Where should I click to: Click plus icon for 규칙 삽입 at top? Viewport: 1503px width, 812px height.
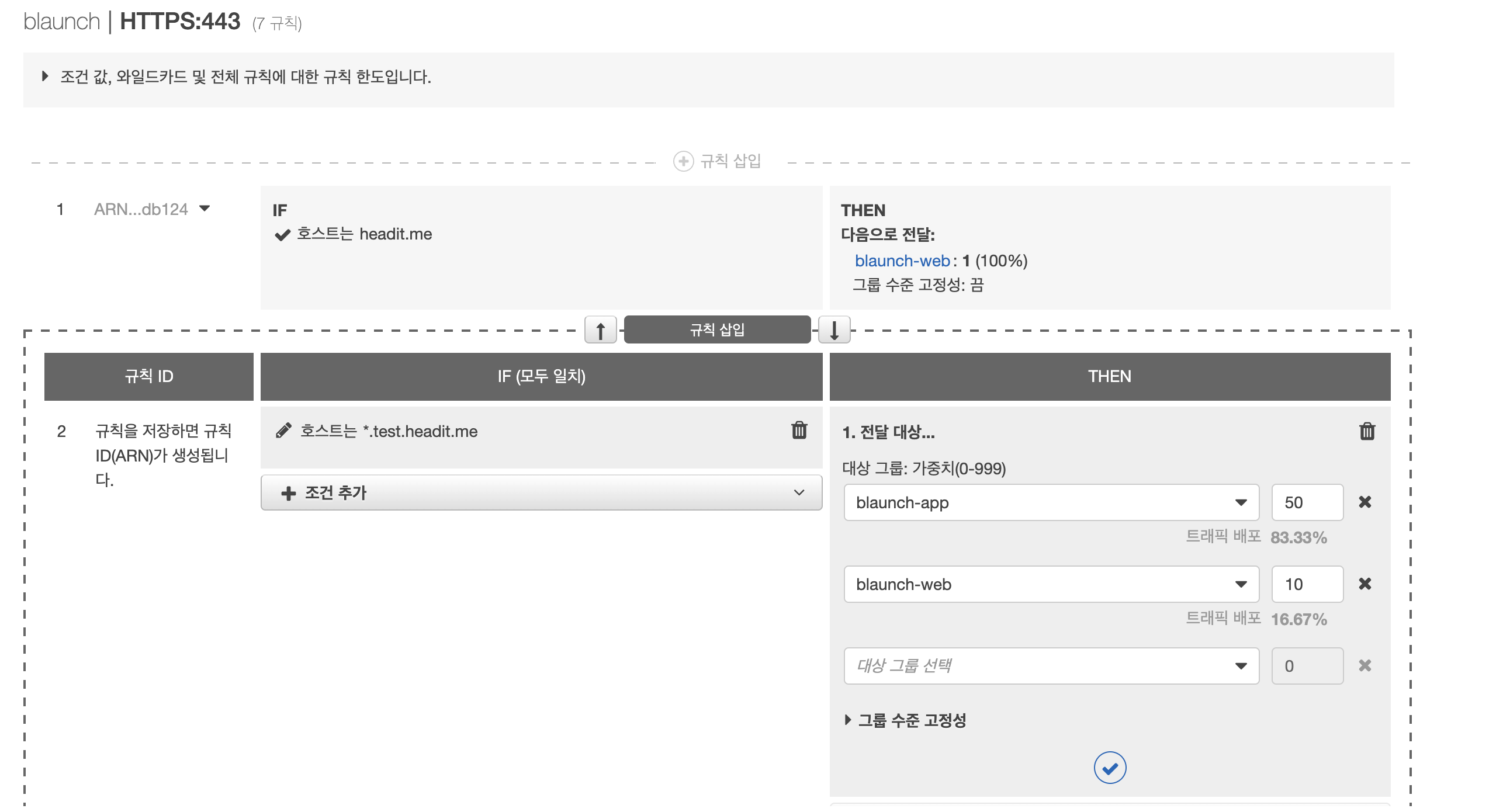[683, 161]
